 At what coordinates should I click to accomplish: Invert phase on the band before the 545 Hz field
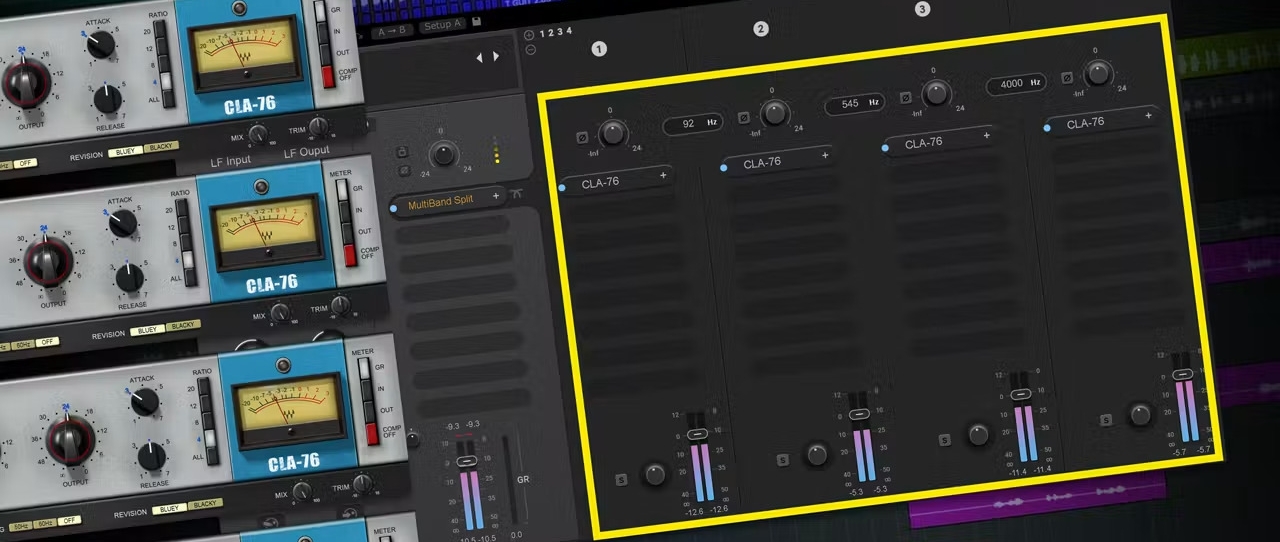pos(743,118)
